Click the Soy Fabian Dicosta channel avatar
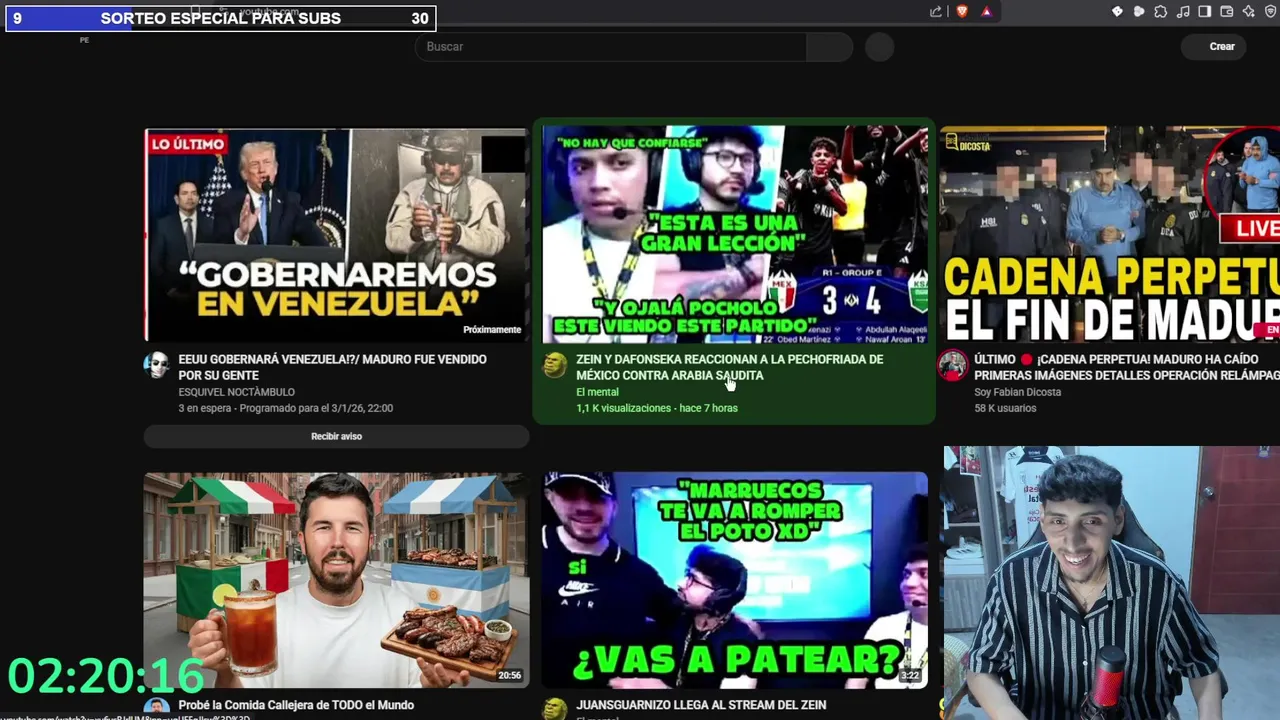The height and width of the screenshot is (720, 1280). pos(953,365)
